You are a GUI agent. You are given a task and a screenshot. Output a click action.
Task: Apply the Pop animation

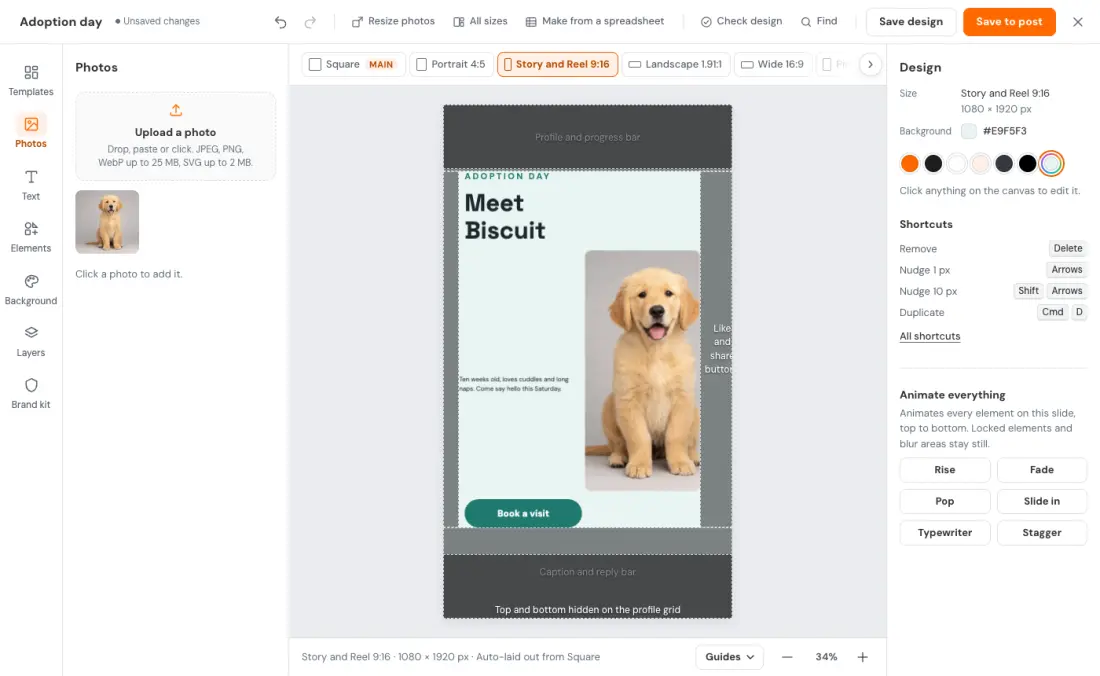click(944, 501)
